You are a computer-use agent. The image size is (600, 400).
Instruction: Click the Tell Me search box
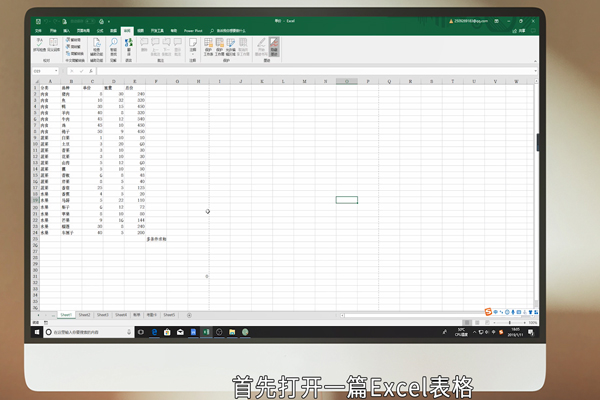click(228, 31)
